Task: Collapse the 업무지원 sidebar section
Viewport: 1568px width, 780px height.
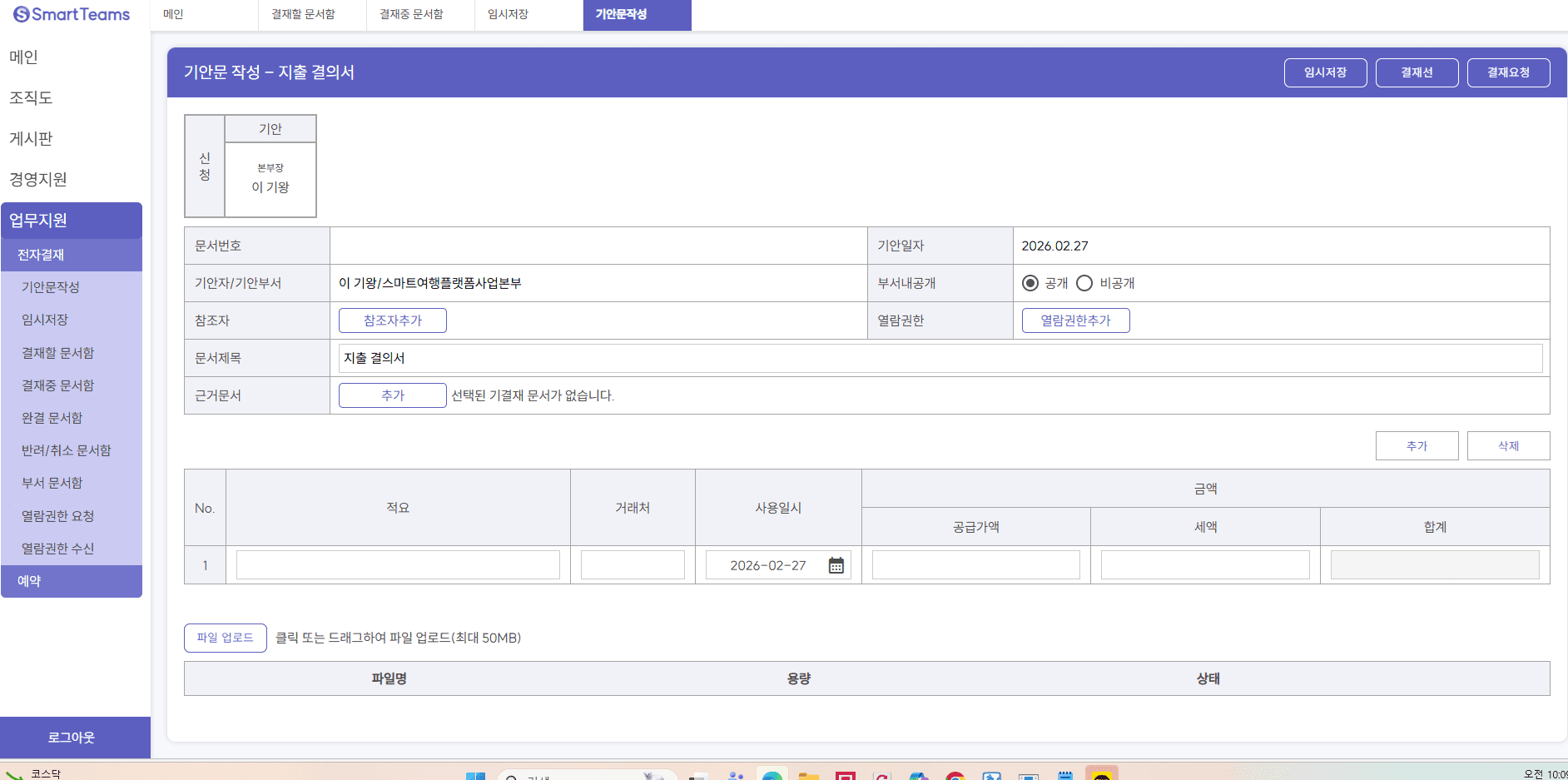Action: coord(72,221)
